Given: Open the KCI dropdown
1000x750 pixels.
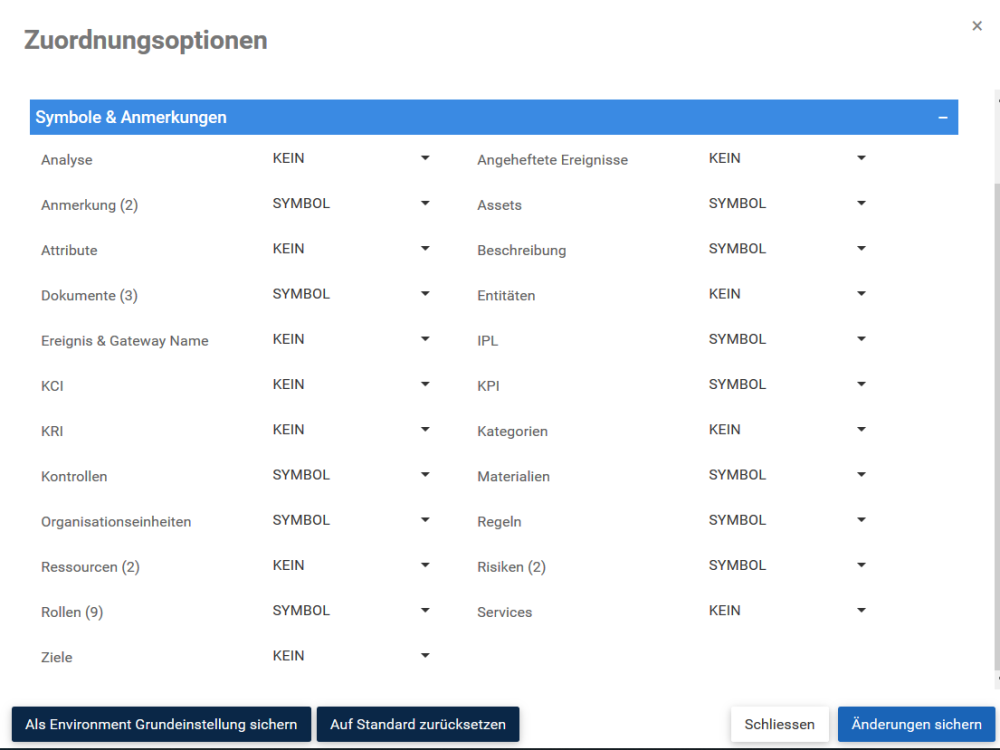Looking at the screenshot, I should coord(351,385).
